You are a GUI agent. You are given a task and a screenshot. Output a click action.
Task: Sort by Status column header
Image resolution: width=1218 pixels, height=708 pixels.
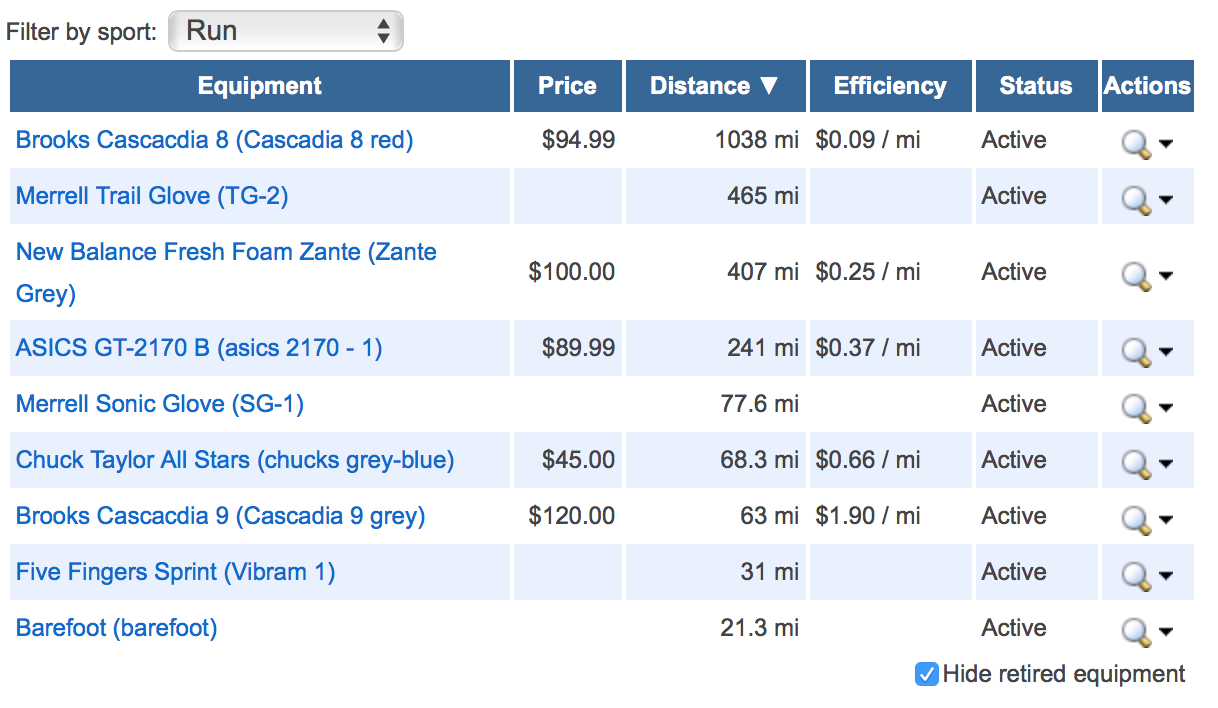(1036, 86)
